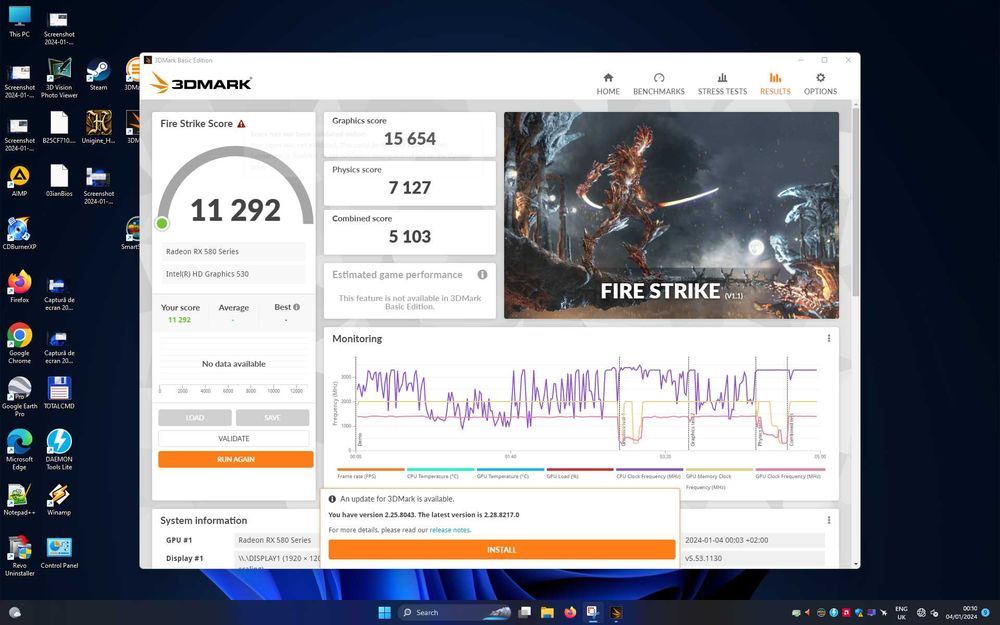The height and width of the screenshot is (625, 1000).
Task: Select the Control Panel desktop icon
Action: [59, 552]
